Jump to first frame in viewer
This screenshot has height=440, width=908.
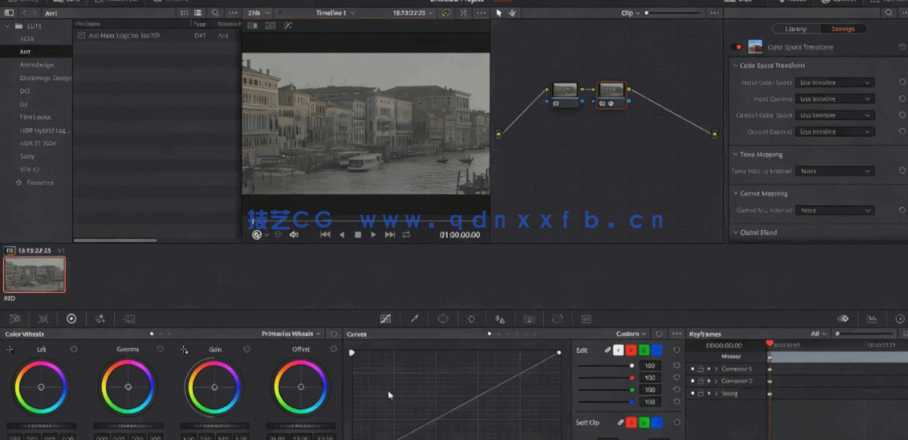(325, 234)
